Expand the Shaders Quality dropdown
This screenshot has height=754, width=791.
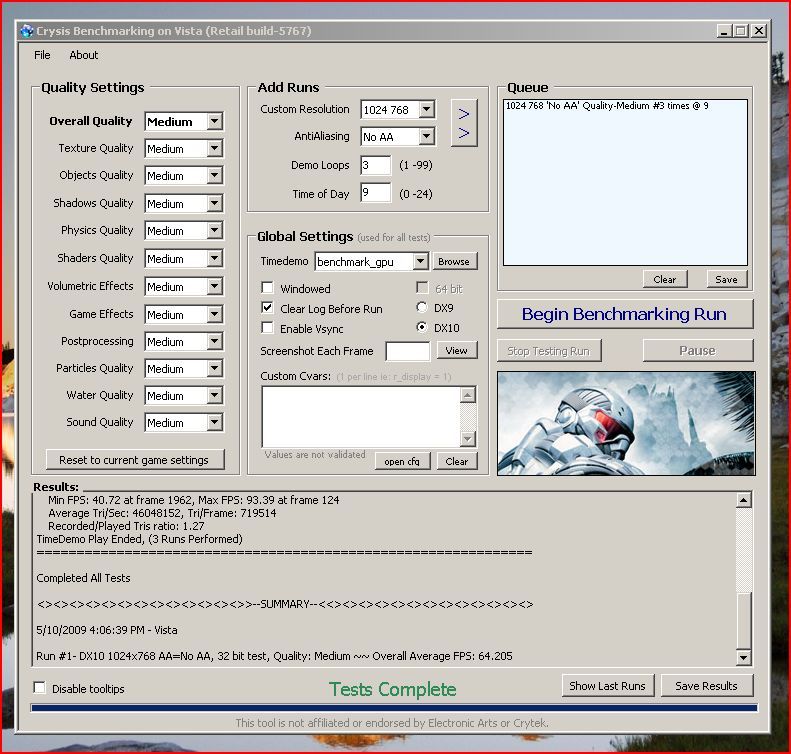click(x=214, y=259)
